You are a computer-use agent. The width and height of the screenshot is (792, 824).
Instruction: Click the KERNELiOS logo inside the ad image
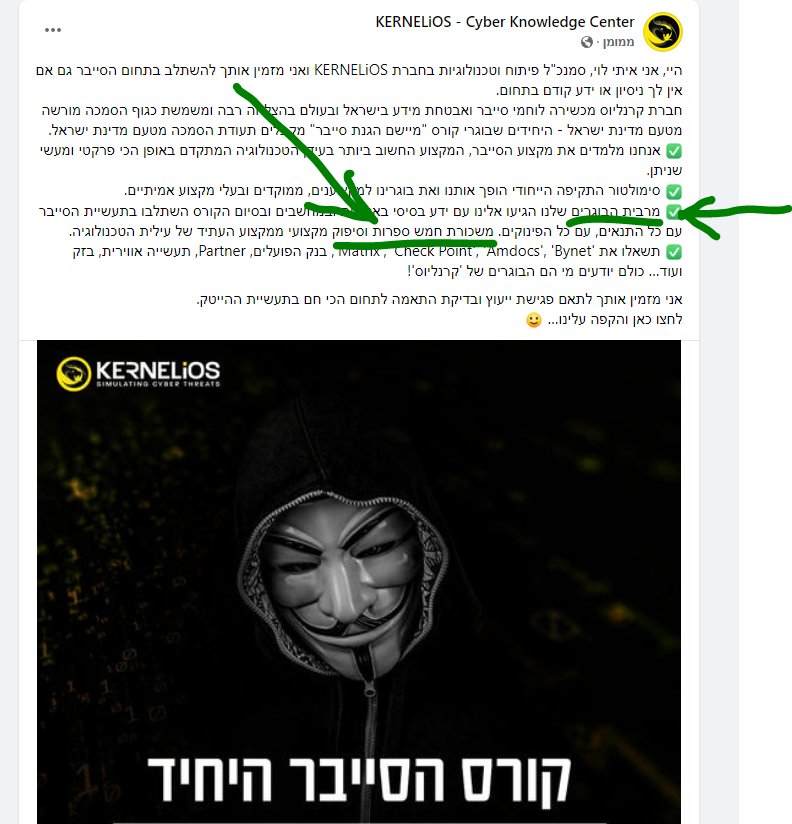138,374
